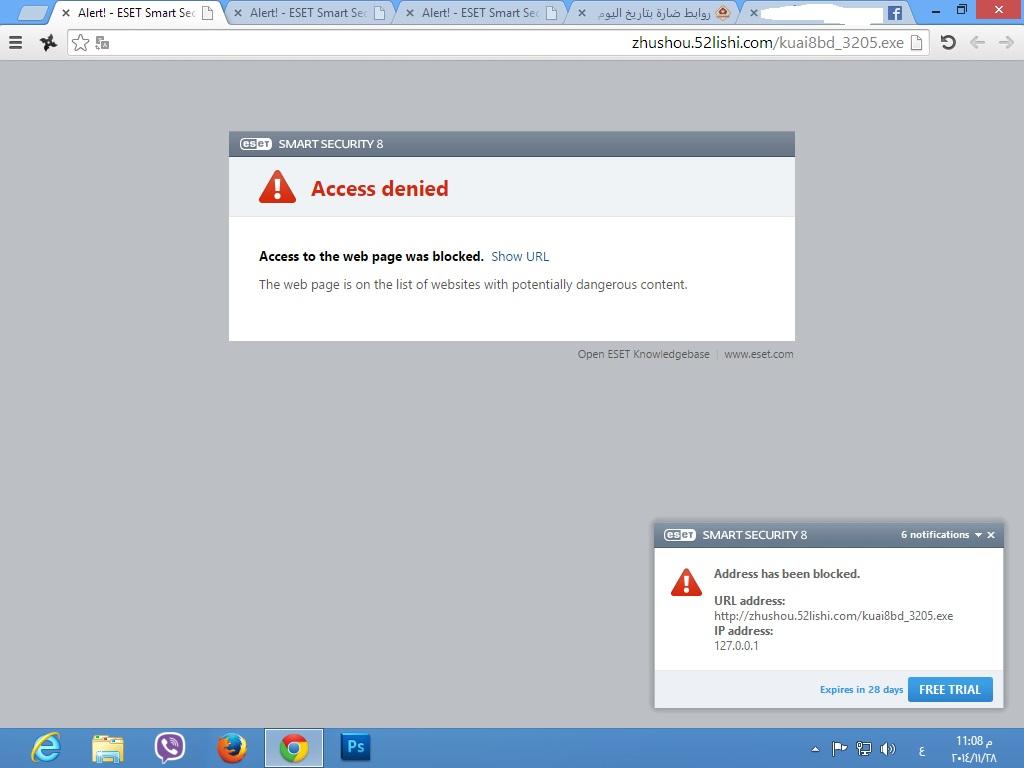This screenshot has height=768, width=1024.
Task: Click the Chrome taskbar icon
Action: pyautogui.click(x=294, y=748)
